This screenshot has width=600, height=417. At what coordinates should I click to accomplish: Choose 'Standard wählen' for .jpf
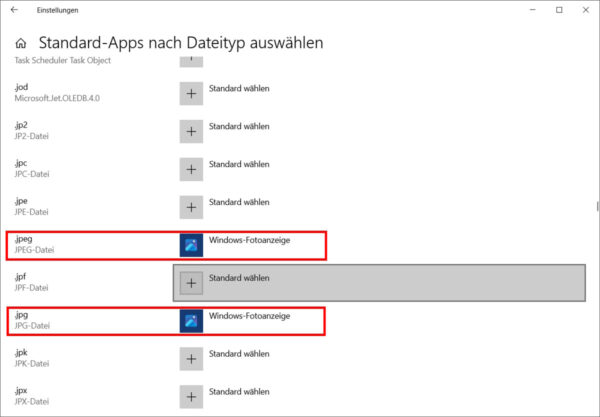click(x=239, y=278)
